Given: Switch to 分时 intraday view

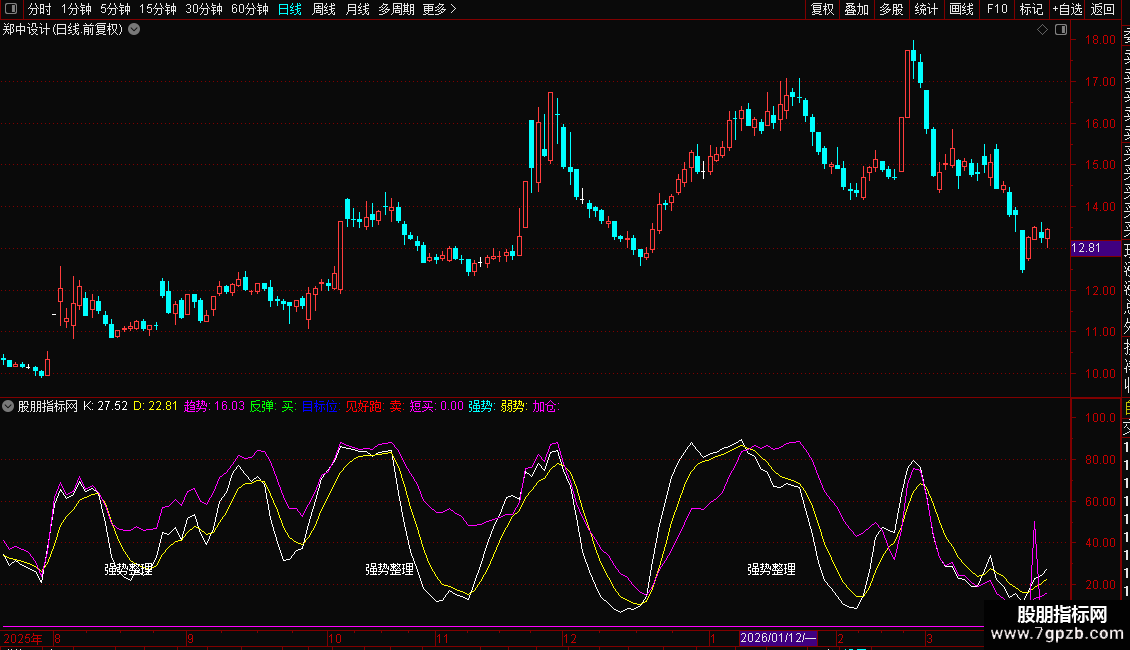Looking at the screenshot, I should [x=39, y=9].
